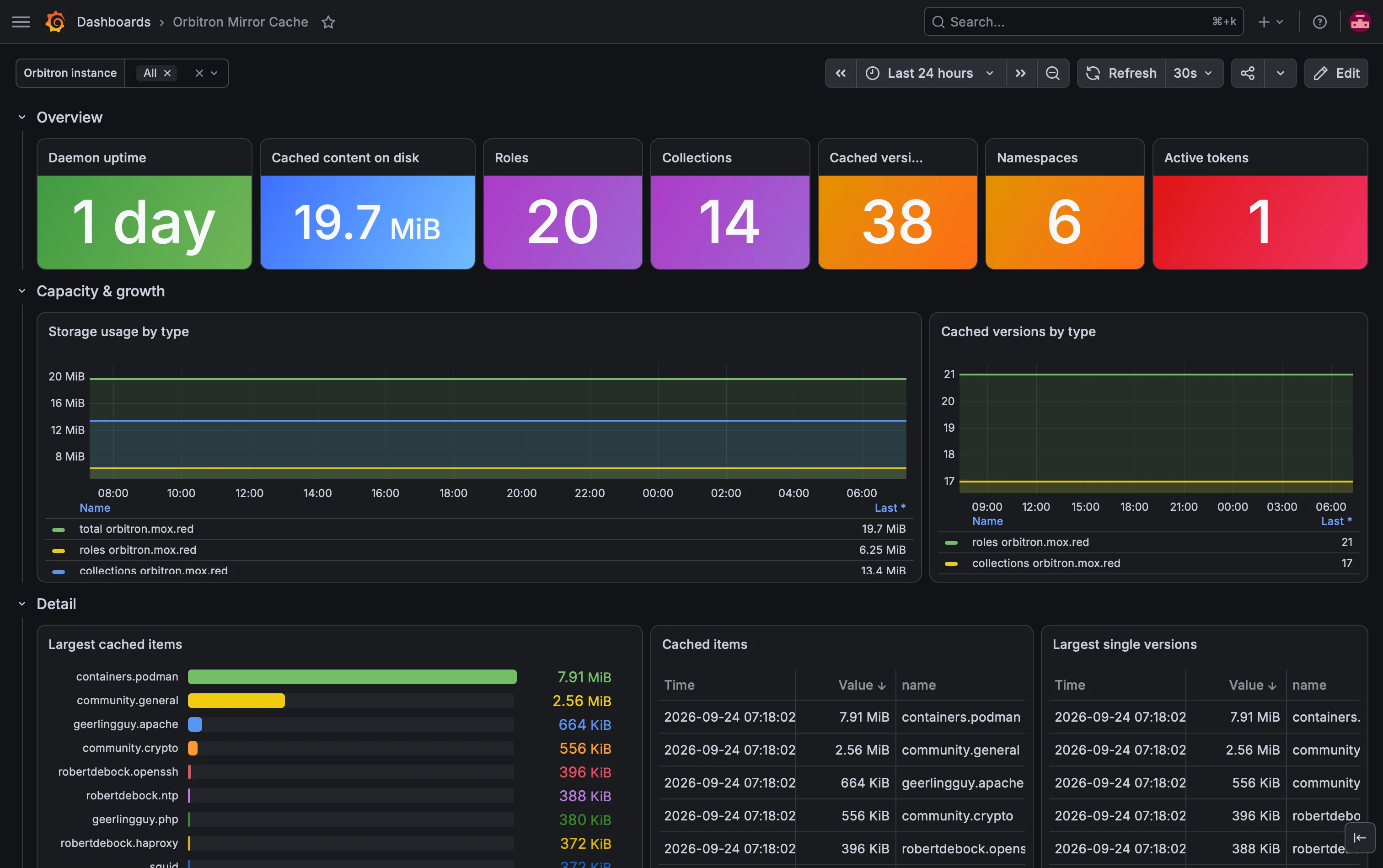Screen dimensions: 1383x868
Task: Star the Orbitron Mirror Cache dashboard
Action: click(328, 22)
